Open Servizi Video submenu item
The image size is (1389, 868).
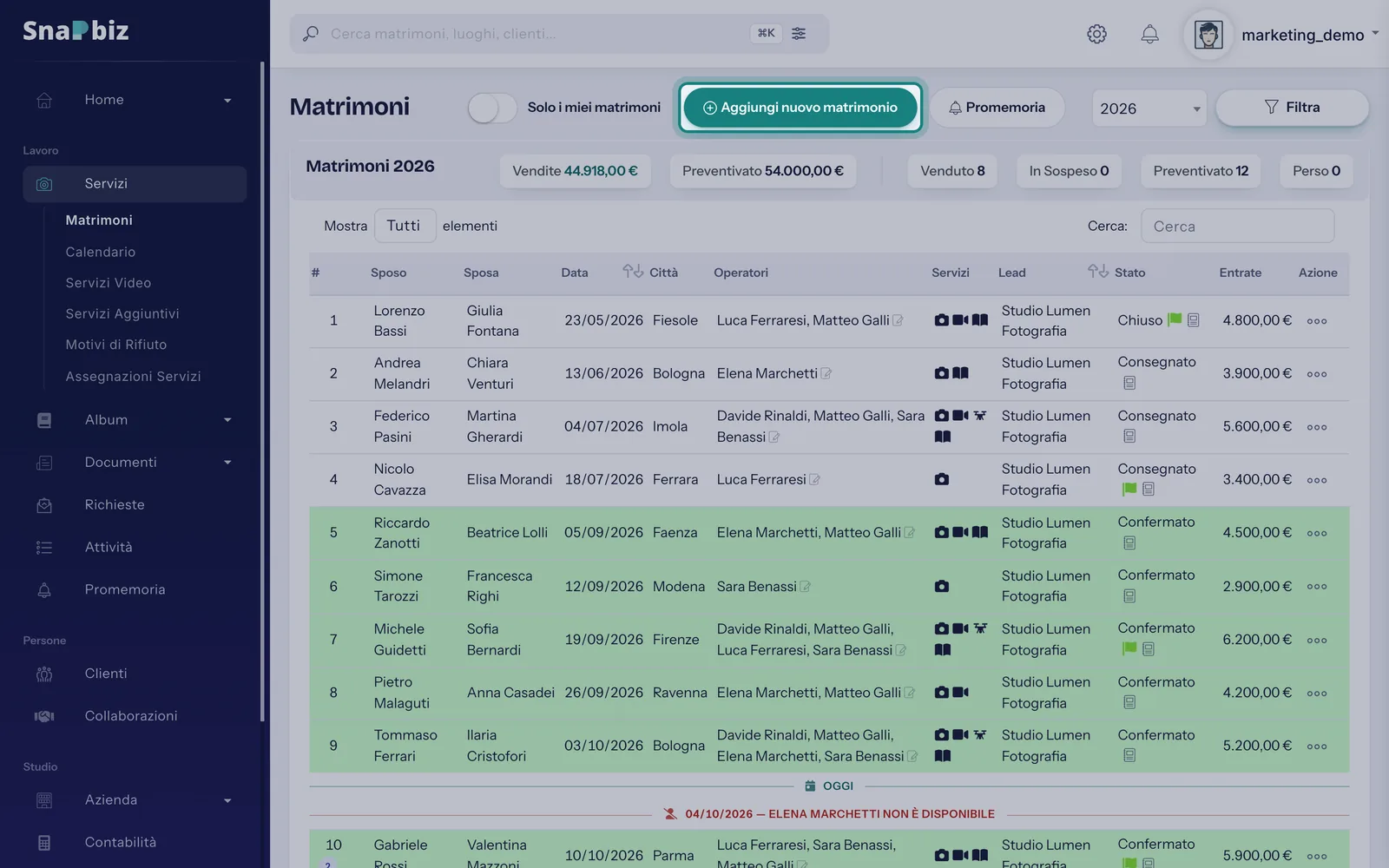click(x=109, y=283)
